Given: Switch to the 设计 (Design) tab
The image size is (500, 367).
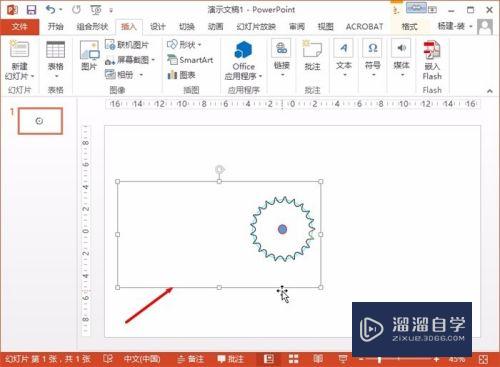Looking at the screenshot, I should click(157, 27).
